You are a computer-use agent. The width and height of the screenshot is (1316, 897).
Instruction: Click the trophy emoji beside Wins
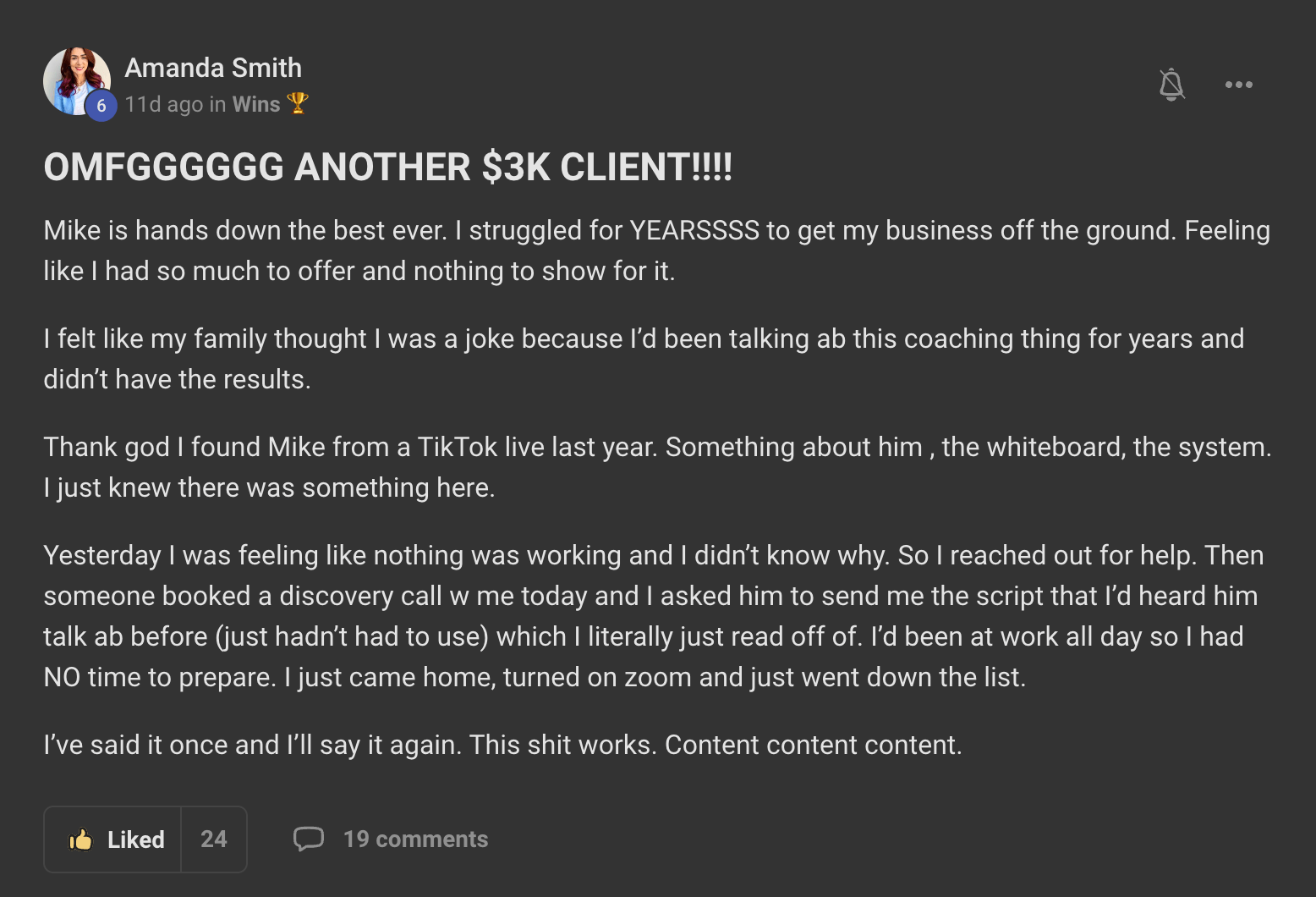coord(298,103)
